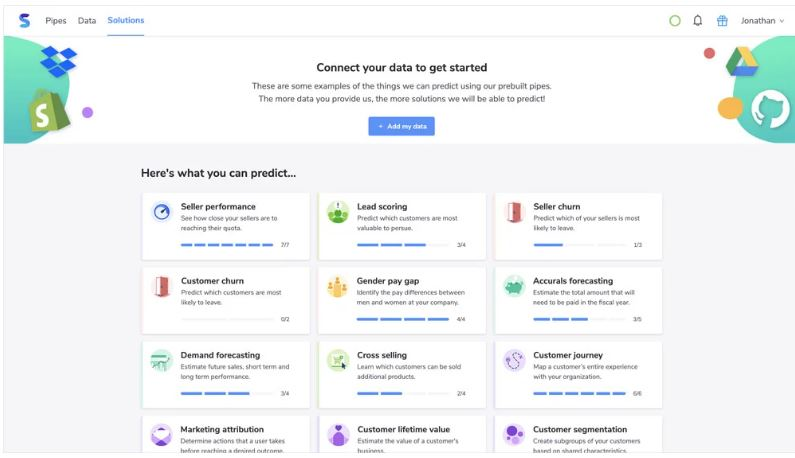Open the Gender pay gap title

pos(388,281)
